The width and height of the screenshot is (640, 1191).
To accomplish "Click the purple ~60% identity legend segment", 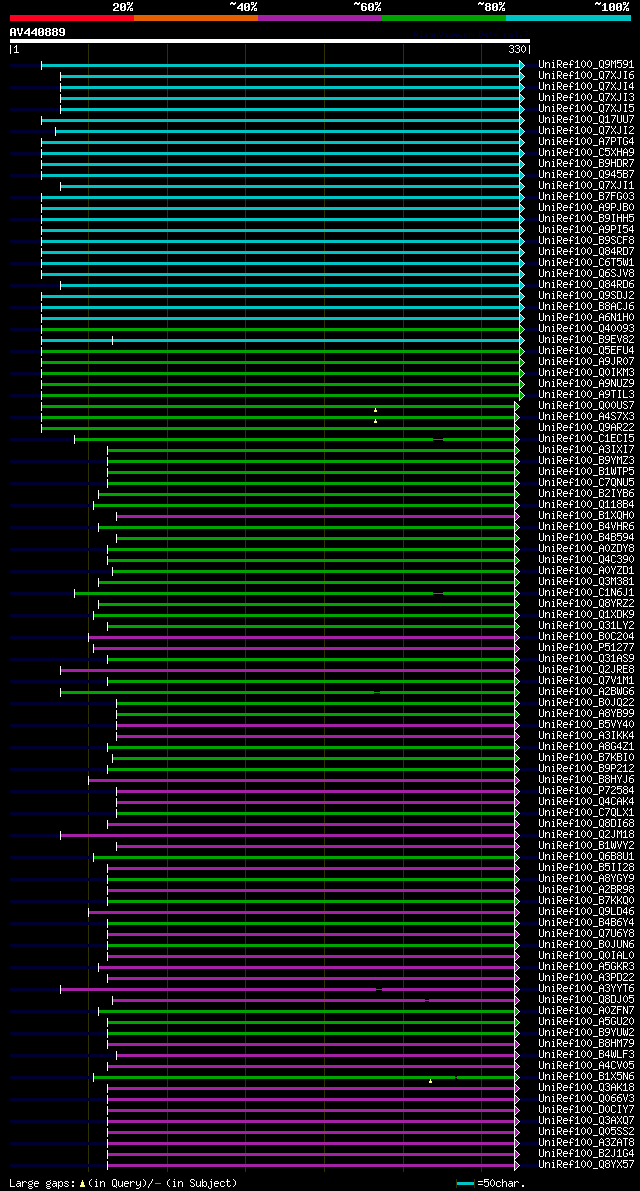I will [320, 17].
